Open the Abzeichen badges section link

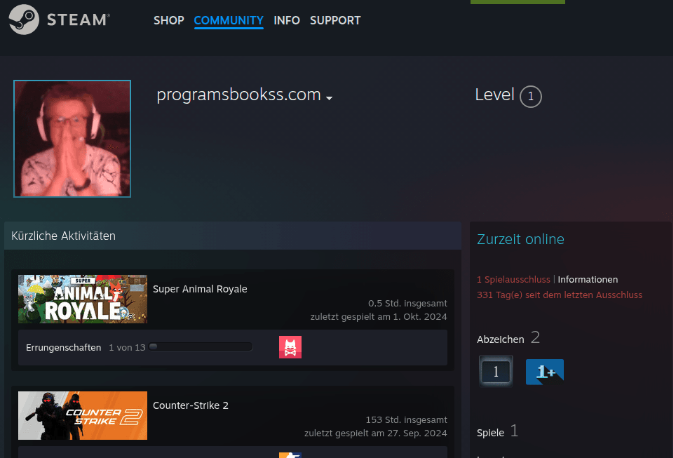(501, 339)
